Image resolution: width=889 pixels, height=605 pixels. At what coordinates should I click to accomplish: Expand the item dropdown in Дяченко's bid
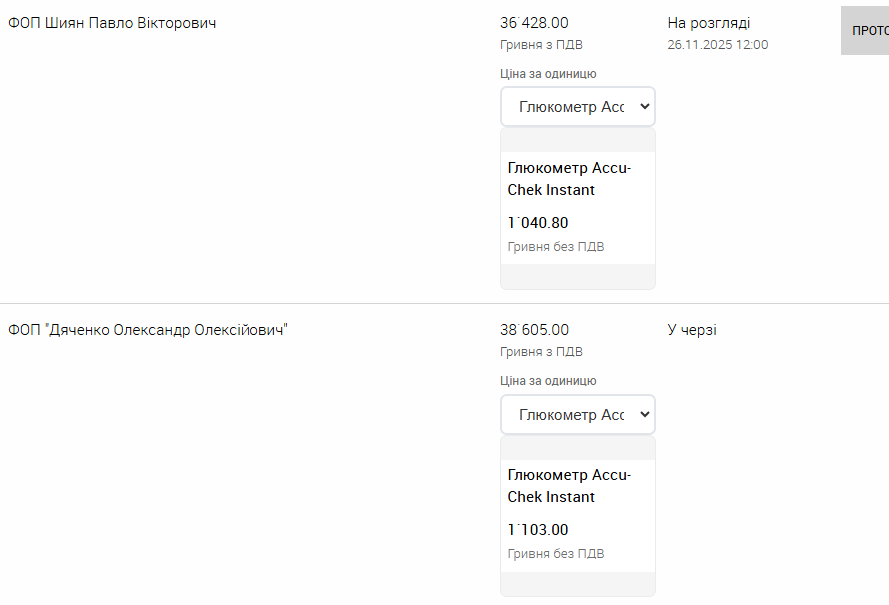577,414
